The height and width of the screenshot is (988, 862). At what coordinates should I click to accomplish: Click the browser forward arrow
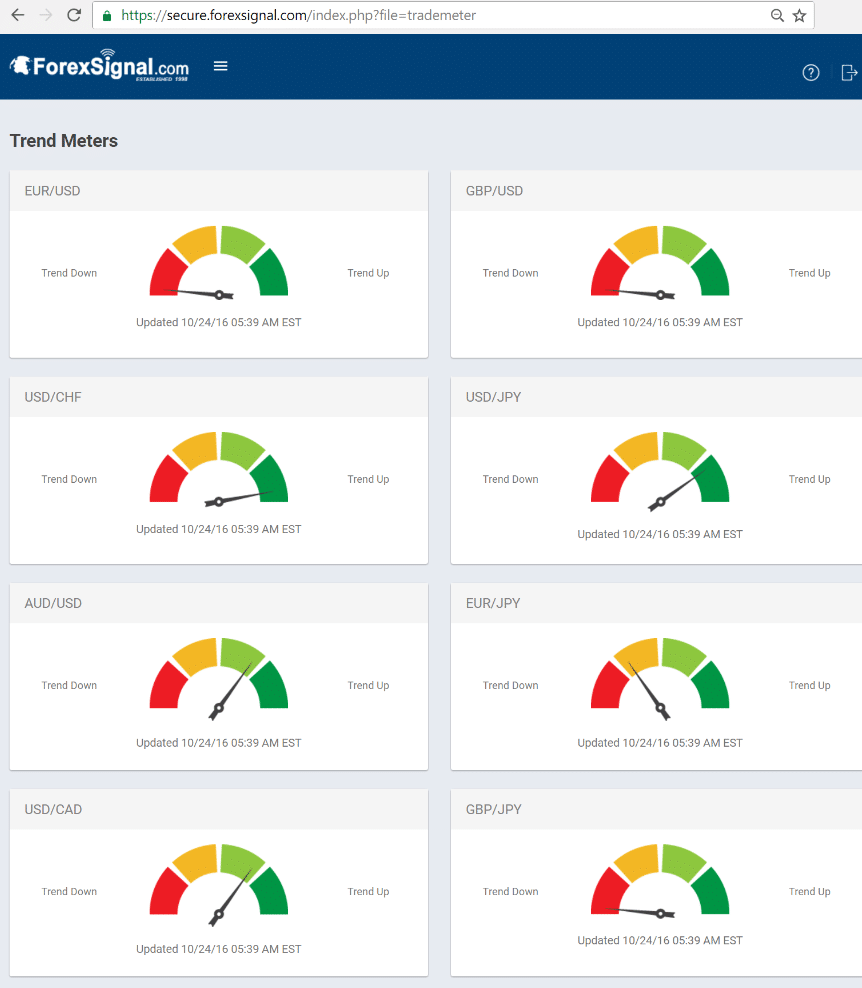click(45, 14)
